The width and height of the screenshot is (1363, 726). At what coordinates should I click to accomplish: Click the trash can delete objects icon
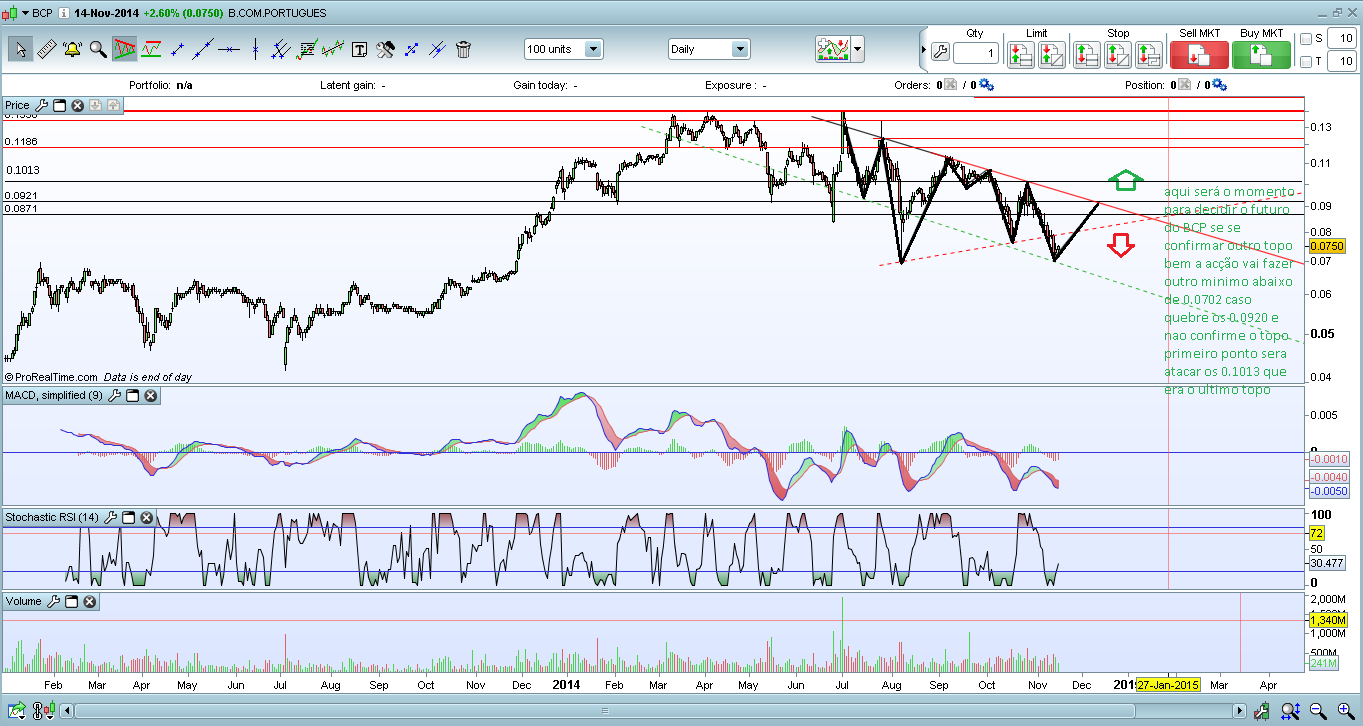tap(463, 49)
